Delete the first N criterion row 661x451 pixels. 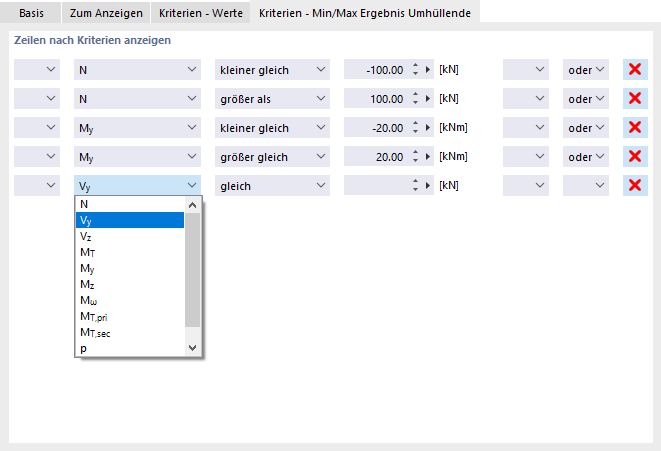(x=633, y=70)
